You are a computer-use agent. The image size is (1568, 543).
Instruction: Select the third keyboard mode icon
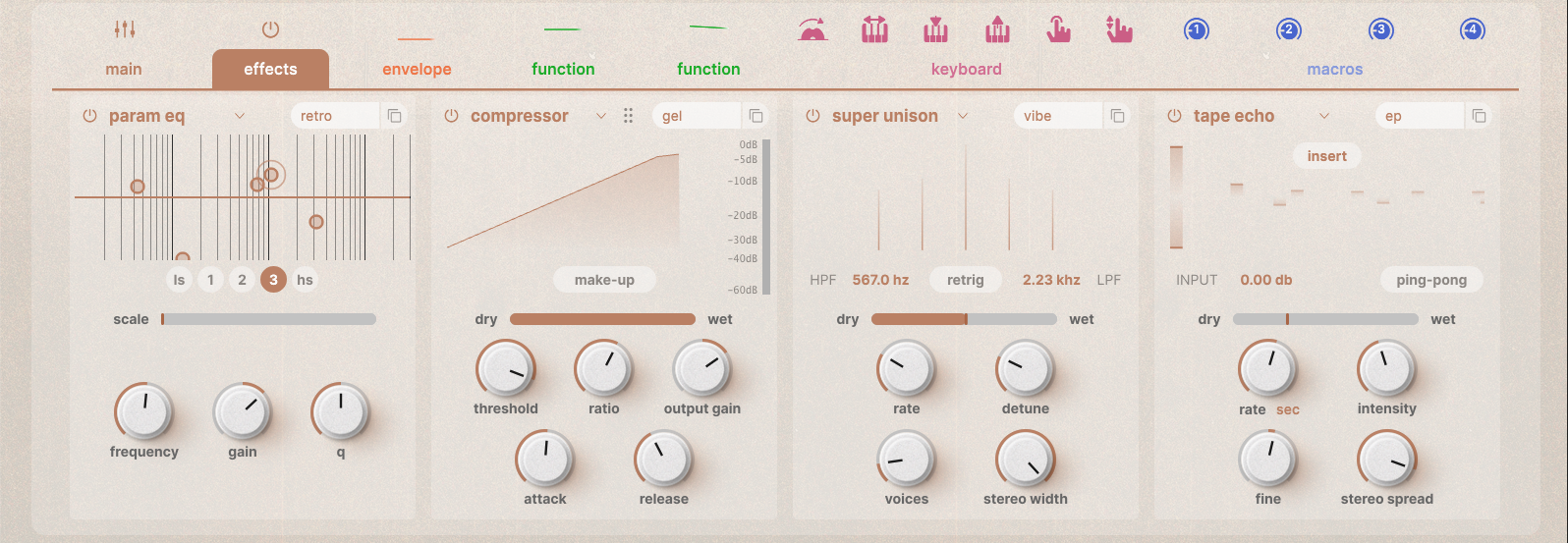(935, 29)
